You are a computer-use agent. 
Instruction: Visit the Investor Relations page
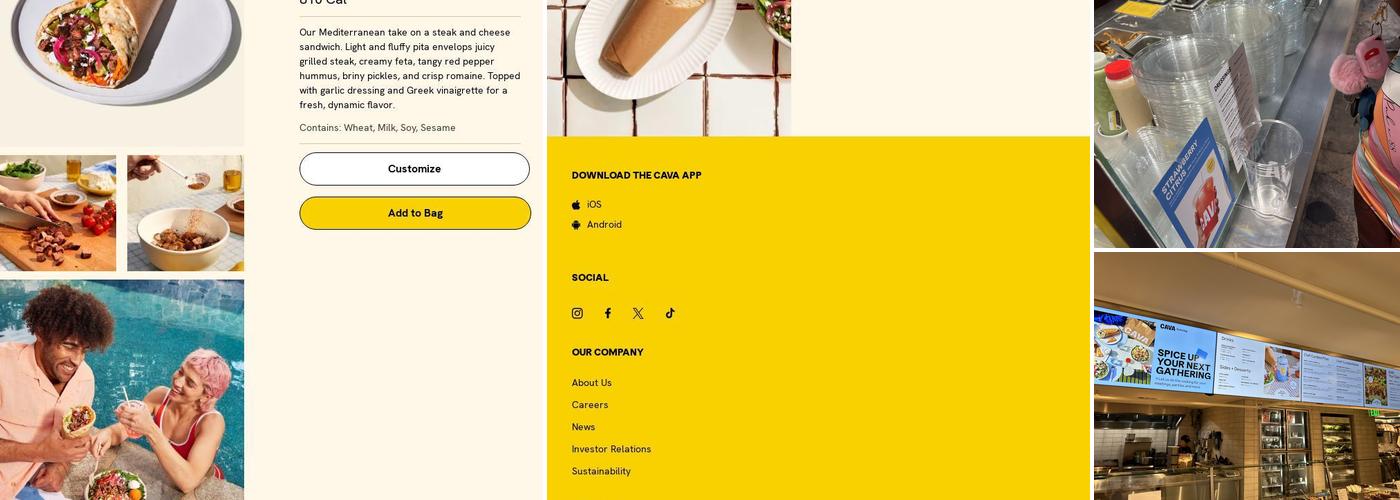pos(611,449)
